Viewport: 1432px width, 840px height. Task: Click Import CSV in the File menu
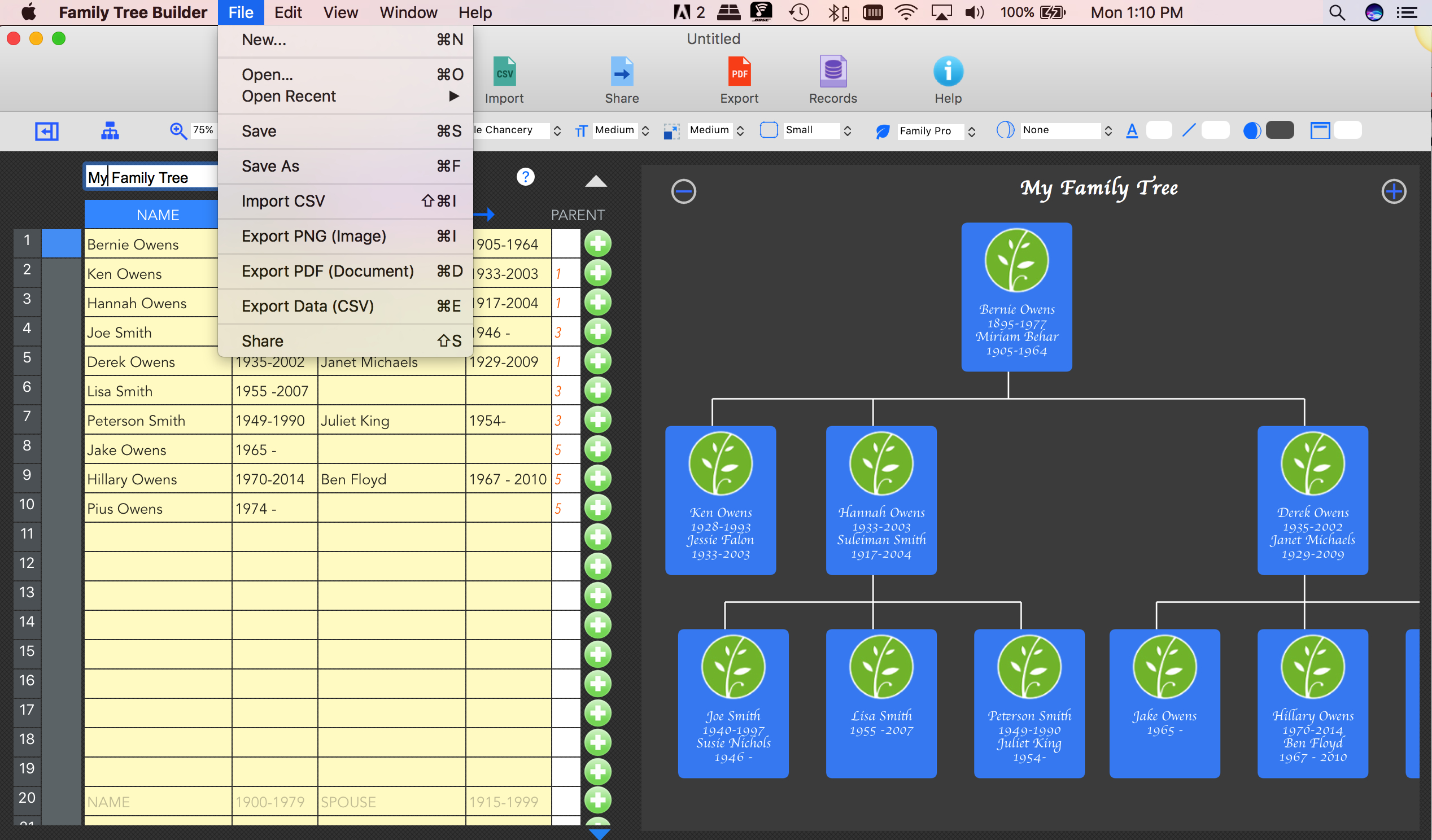coord(283,200)
